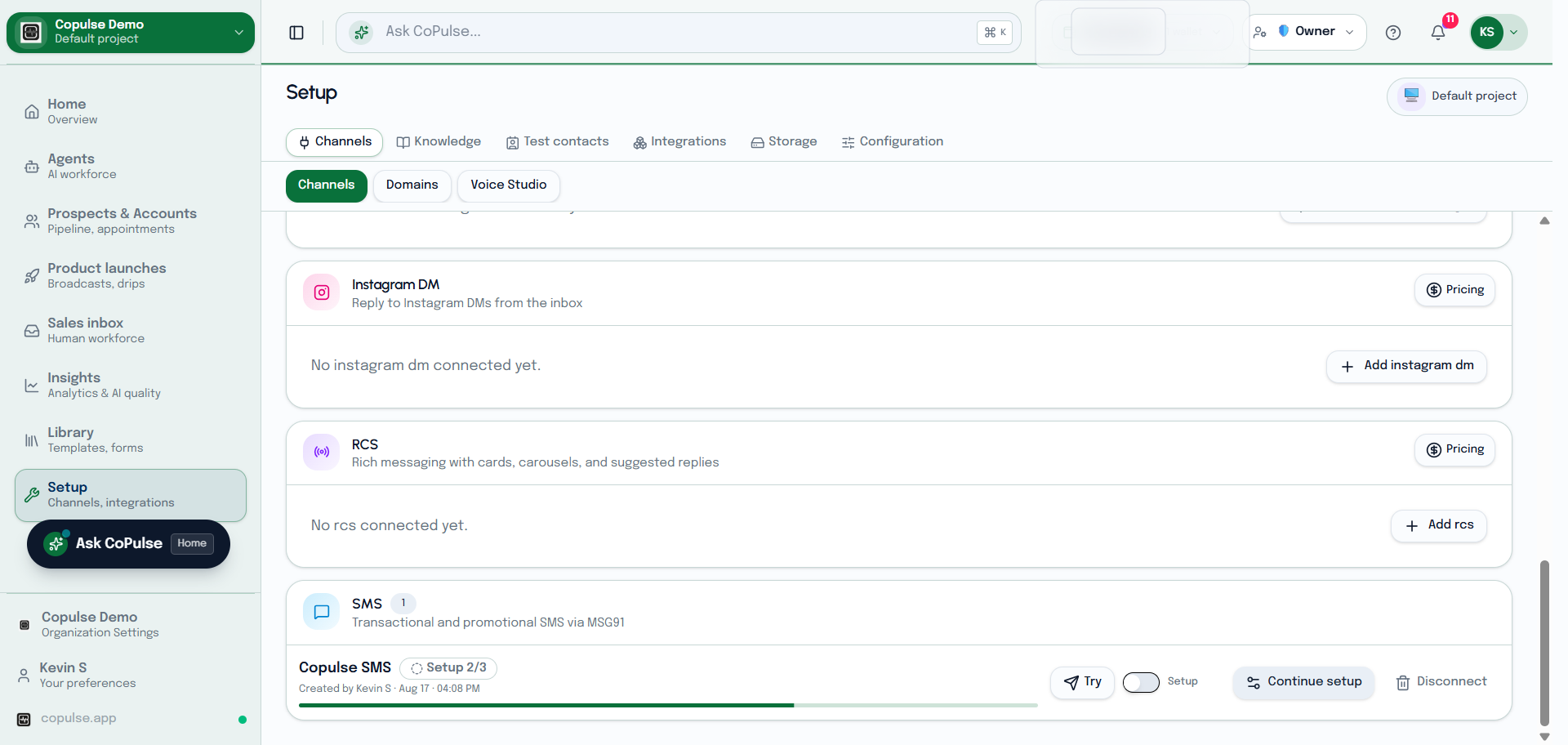Image resolution: width=1568 pixels, height=745 pixels.
Task: Click Add rcs button
Action: tap(1439, 525)
